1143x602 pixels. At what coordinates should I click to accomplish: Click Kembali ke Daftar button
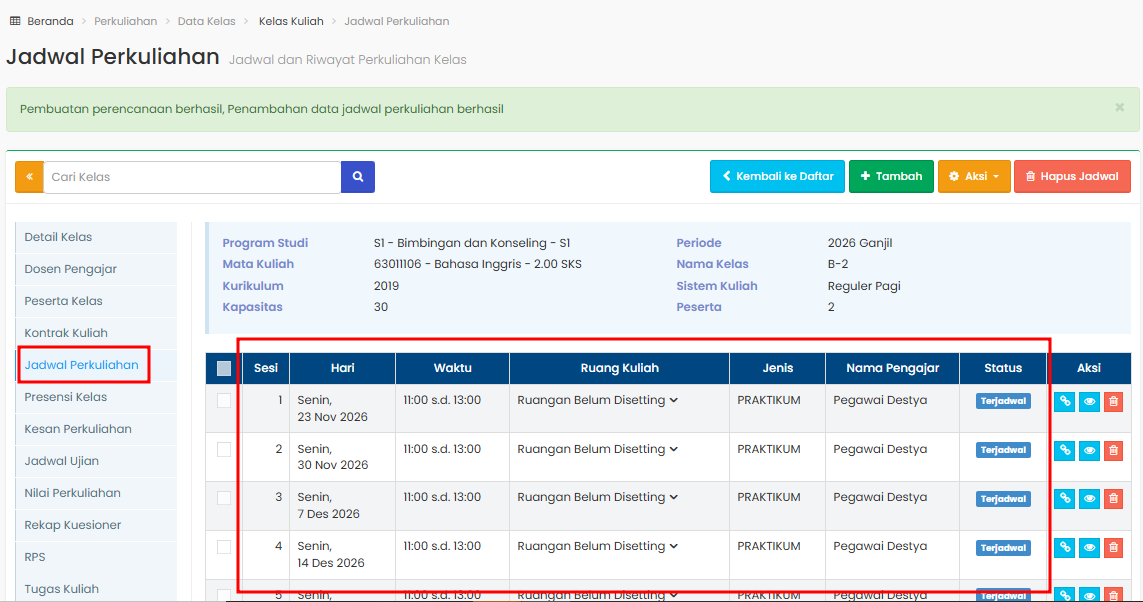(777, 177)
